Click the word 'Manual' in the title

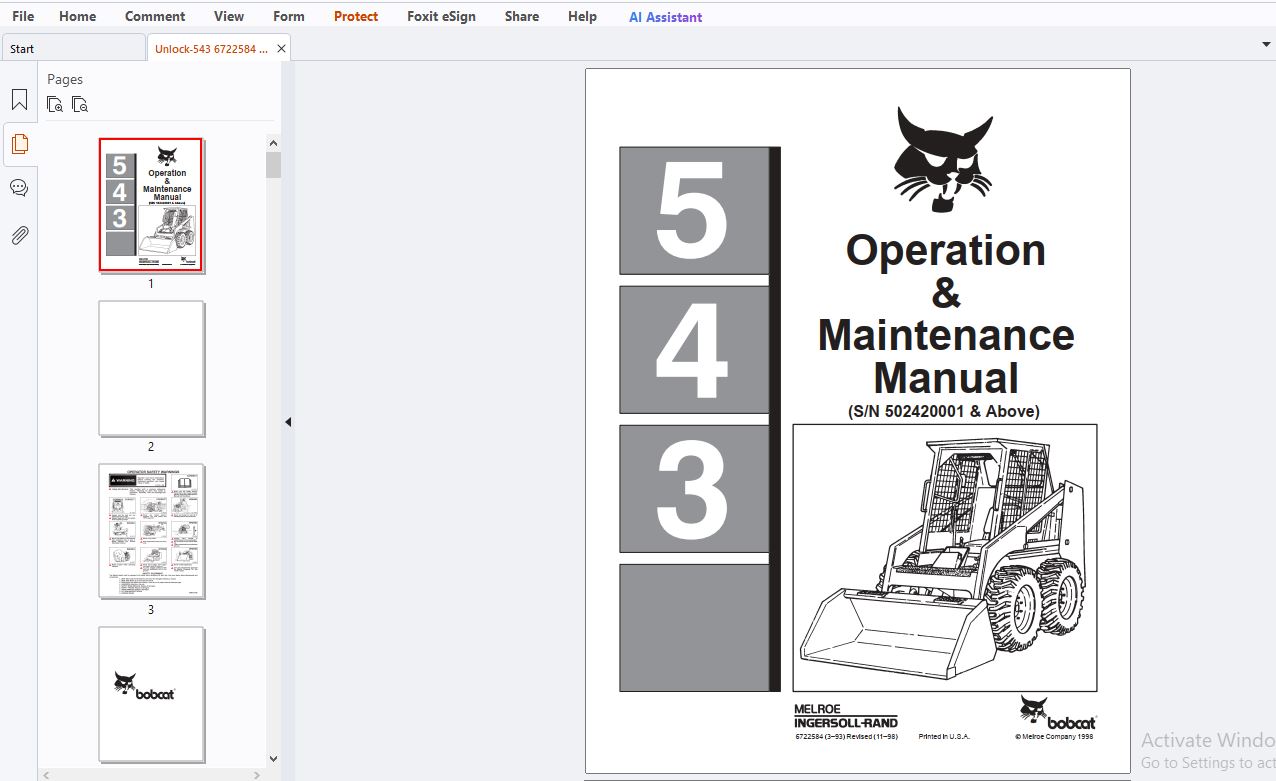946,378
